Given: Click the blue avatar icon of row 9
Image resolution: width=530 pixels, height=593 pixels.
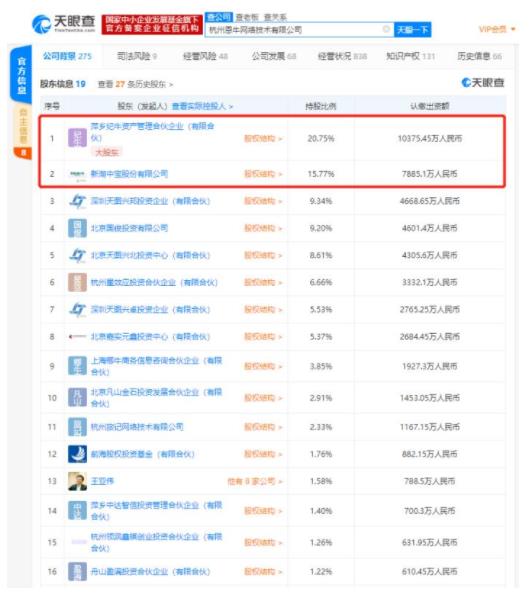Looking at the screenshot, I should coord(77,366).
